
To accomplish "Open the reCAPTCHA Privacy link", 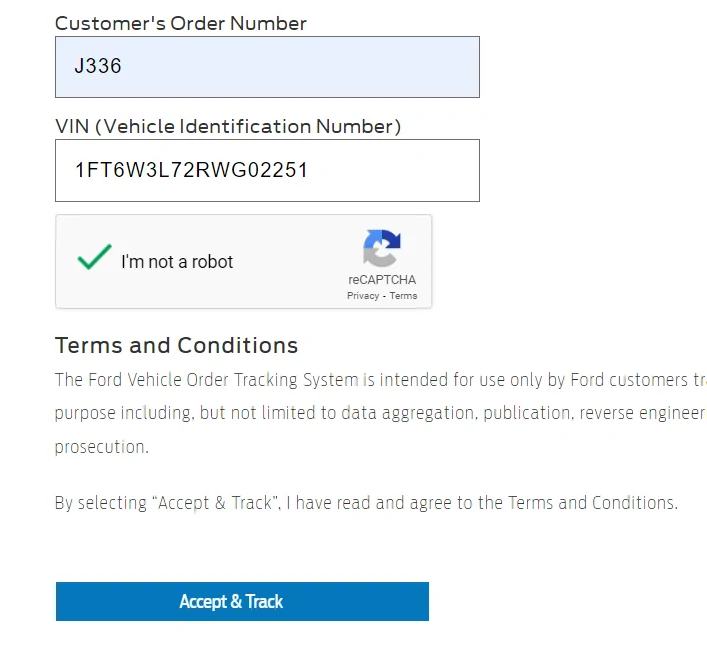I will [x=363, y=296].
